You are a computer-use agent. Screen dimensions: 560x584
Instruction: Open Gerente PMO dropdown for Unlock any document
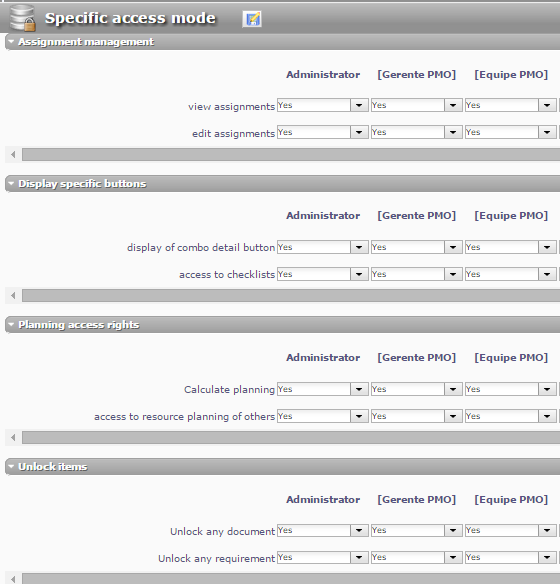[x=453, y=530]
